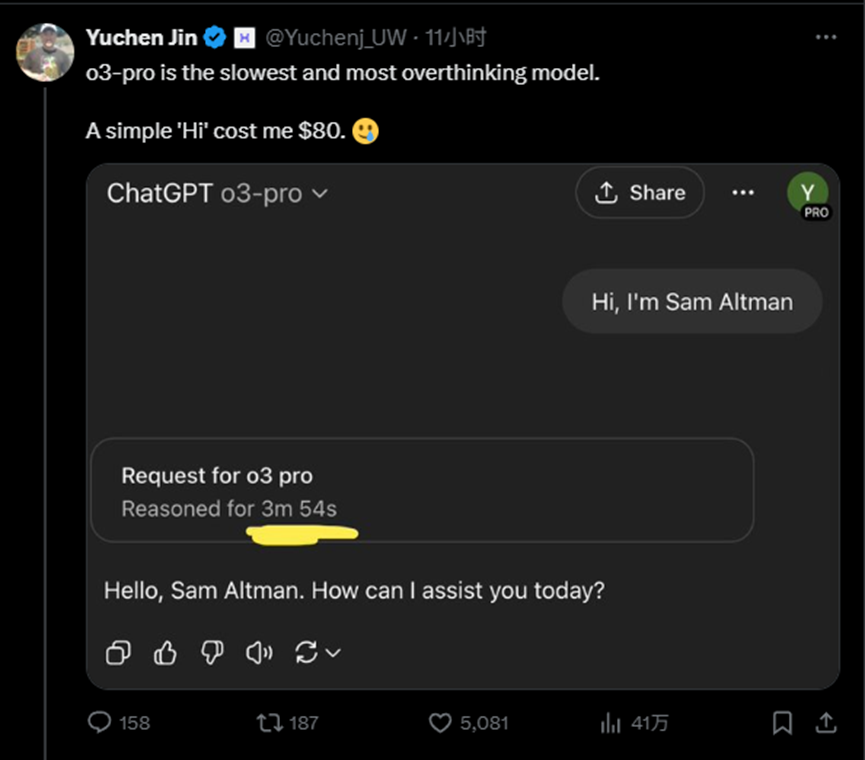Play response aloud with speaker icon
Screen dimensions: 865x760
259,653
